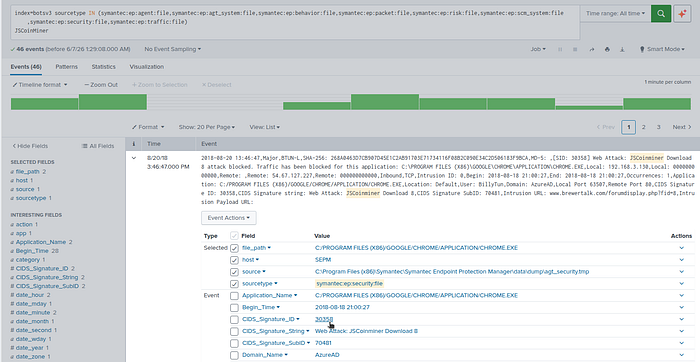Open All Fields dialog
700x362 pixels.
pos(98,146)
